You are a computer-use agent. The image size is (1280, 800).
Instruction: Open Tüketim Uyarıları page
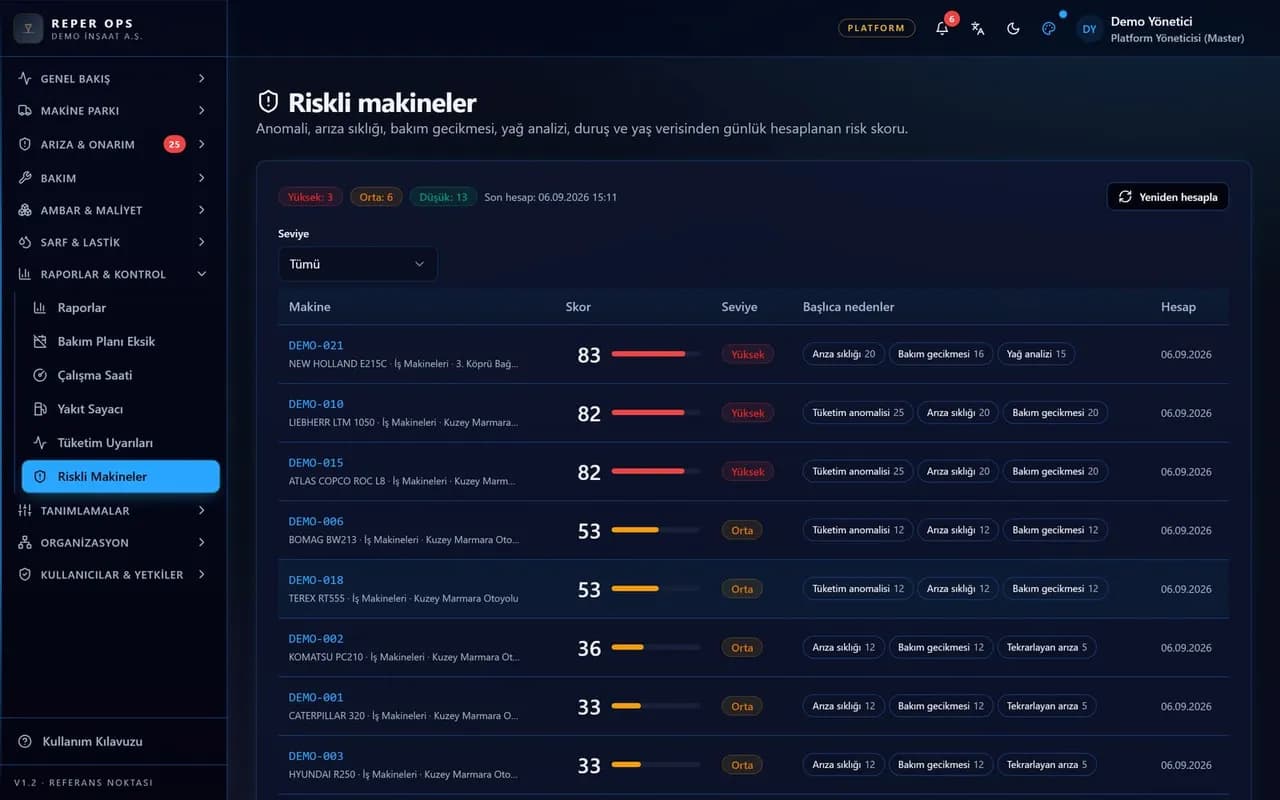click(121, 442)
